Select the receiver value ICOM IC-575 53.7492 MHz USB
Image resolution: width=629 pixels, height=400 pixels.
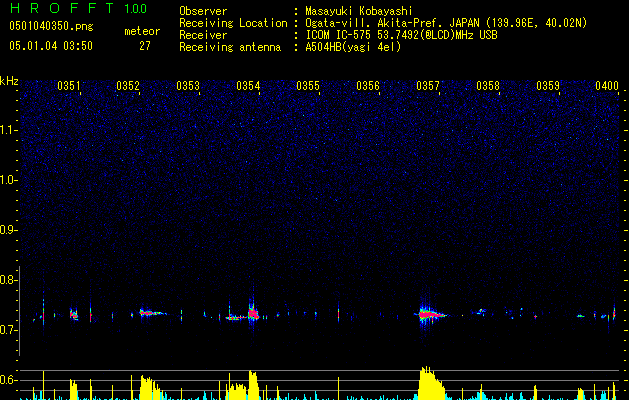(x=402, y=35)
